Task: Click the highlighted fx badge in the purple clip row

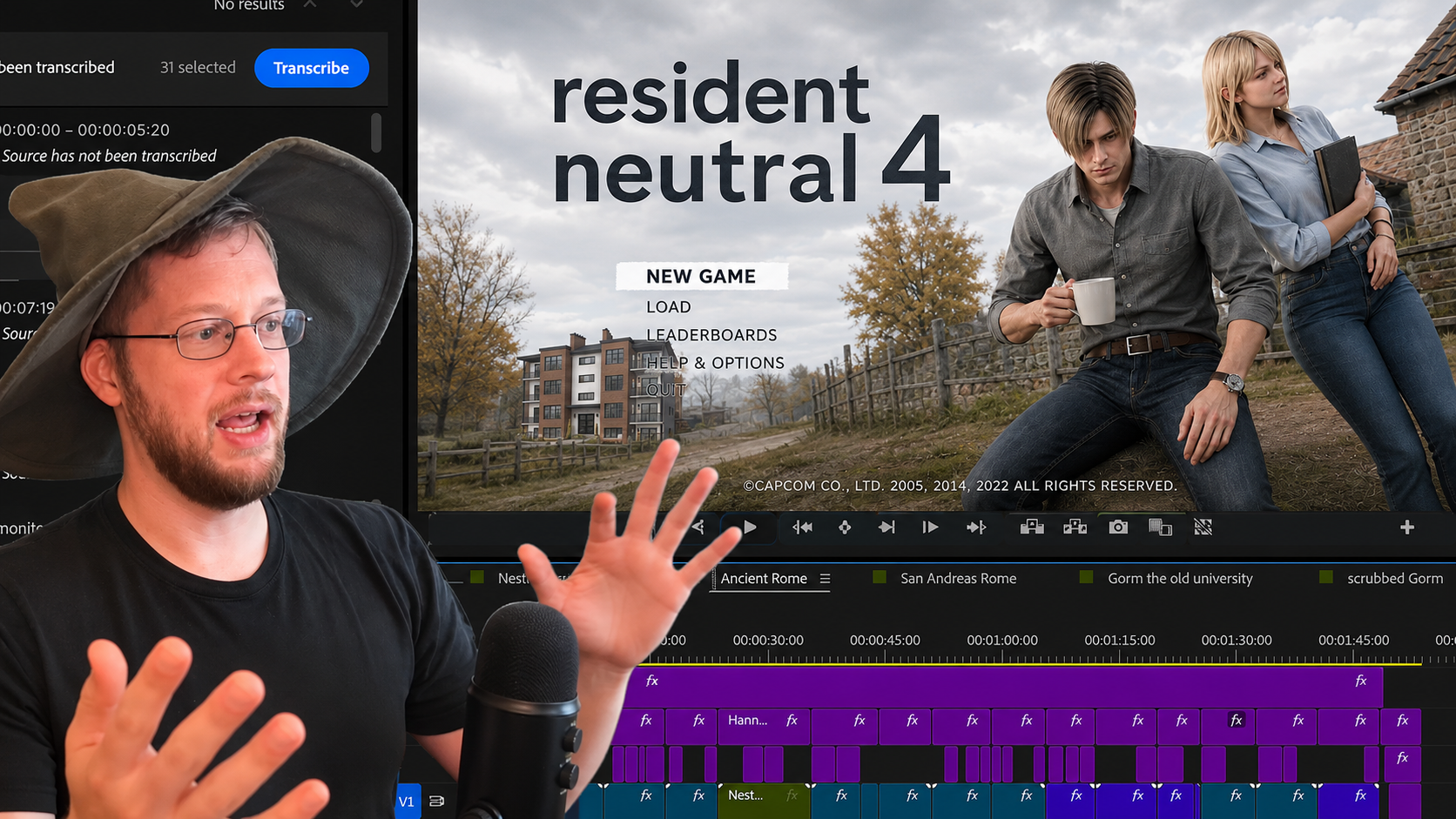Action: click(x=1236, y=720)
